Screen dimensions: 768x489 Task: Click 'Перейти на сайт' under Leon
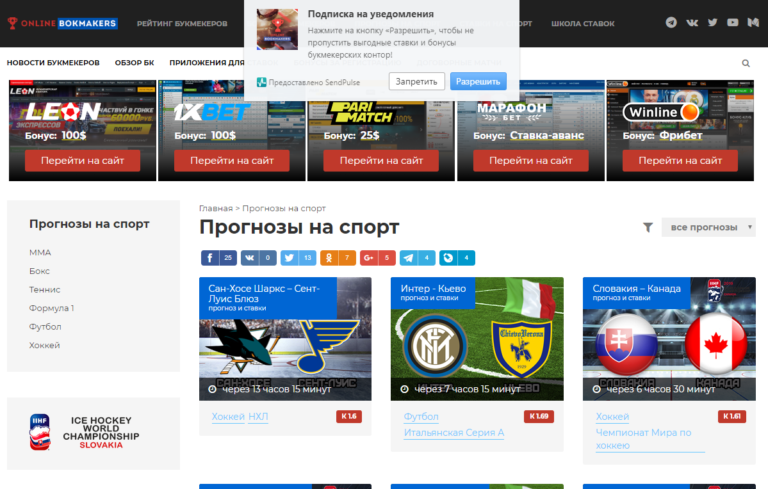82,161
